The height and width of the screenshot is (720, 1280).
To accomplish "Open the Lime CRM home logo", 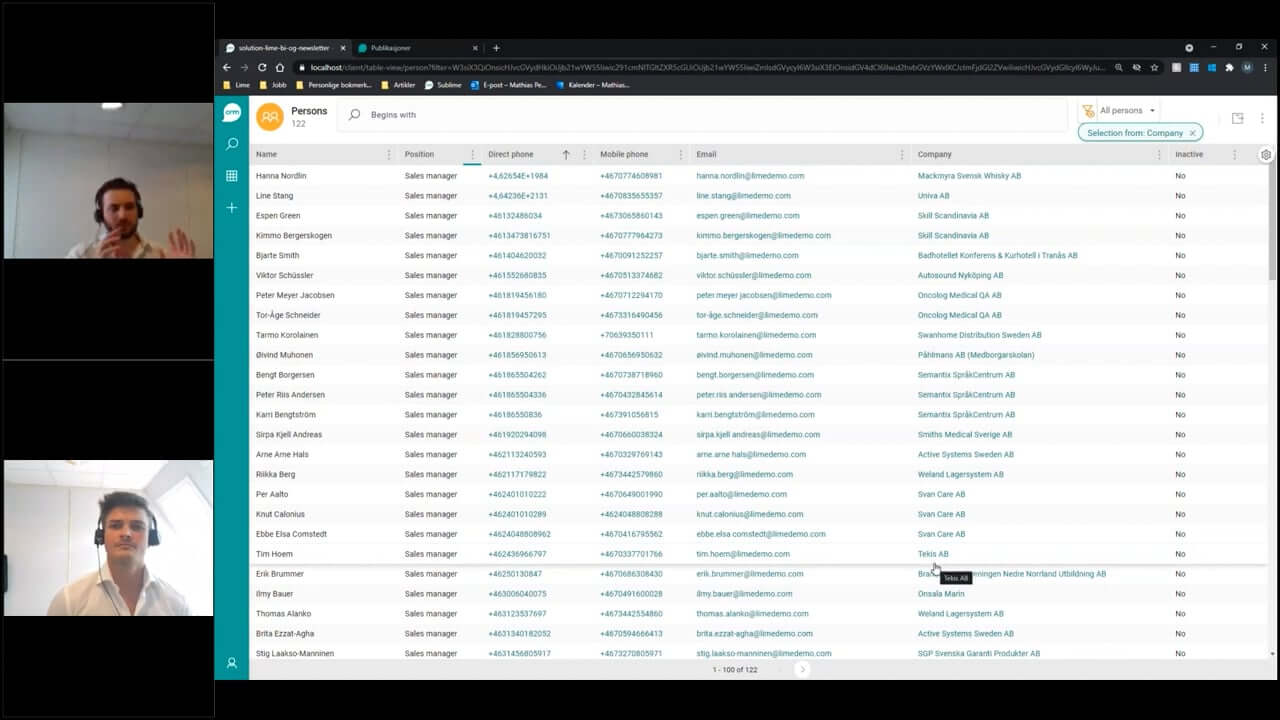I will point(232,113).
